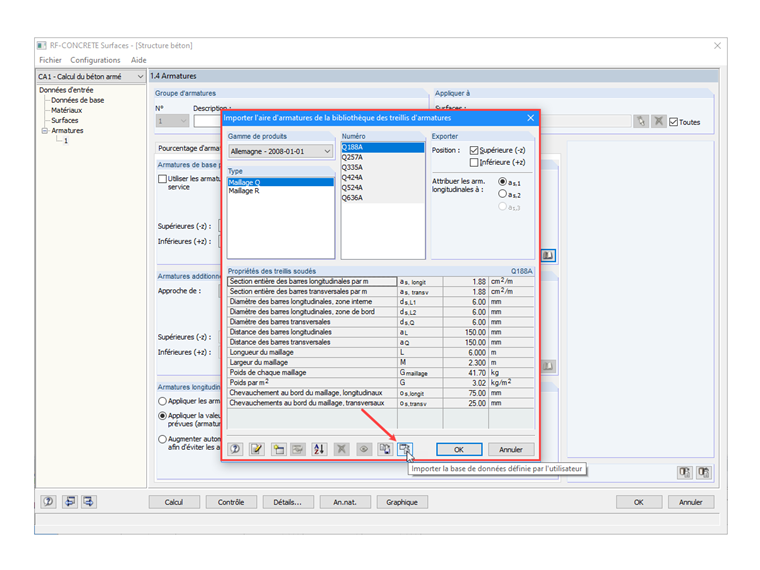Select Maillage R in the Type list

tap(281, 191)
